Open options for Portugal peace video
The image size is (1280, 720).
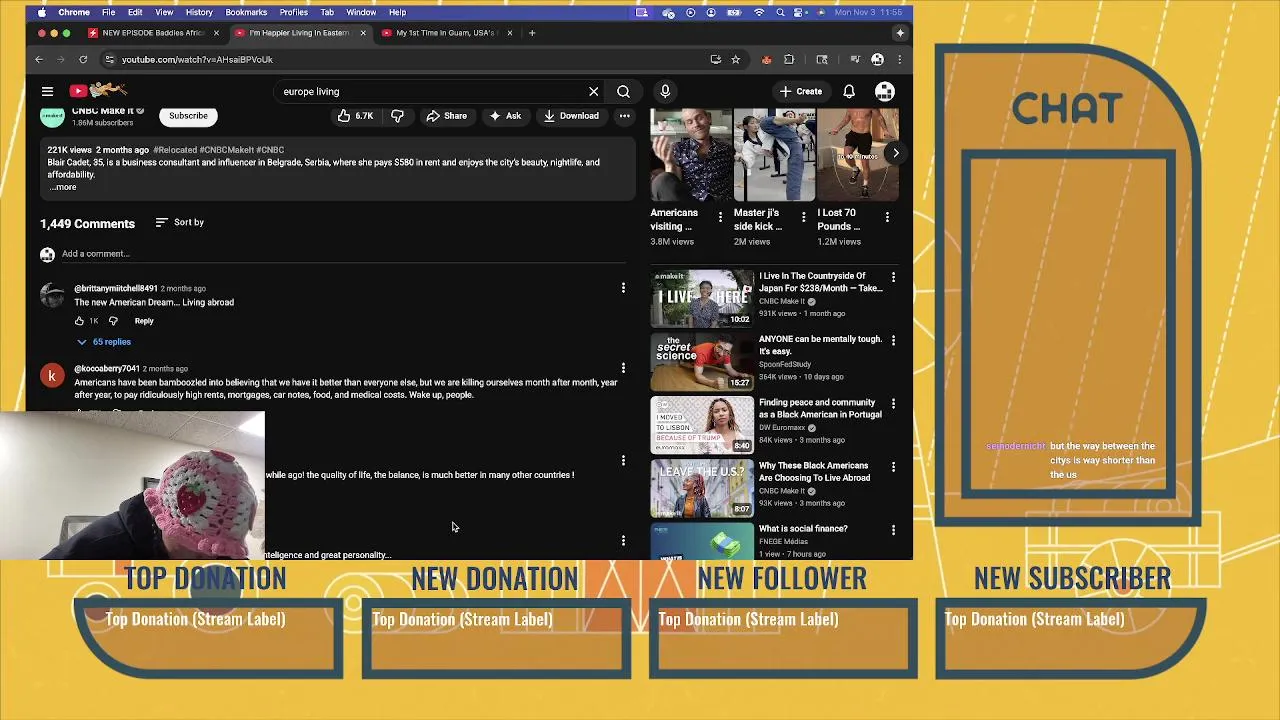point(893,403)
